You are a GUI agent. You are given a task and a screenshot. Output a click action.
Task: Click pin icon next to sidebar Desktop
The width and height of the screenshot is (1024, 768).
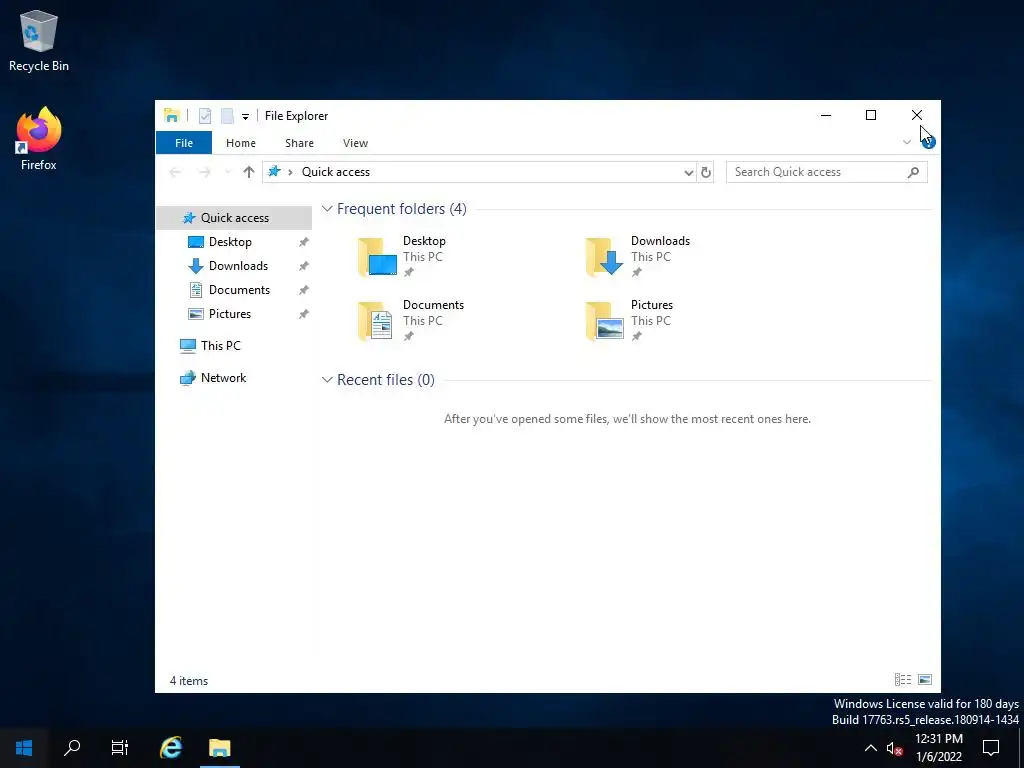pos(304,242)
